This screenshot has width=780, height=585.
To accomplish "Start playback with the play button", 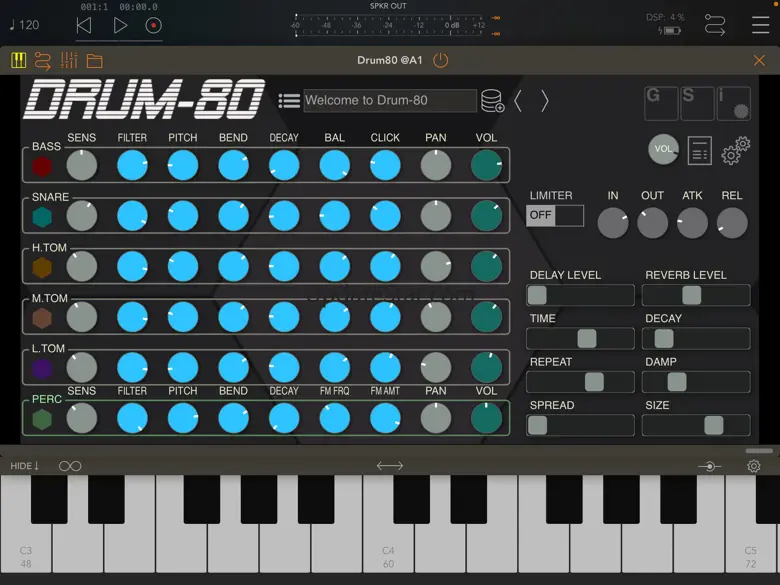I will tap(120, 25).
